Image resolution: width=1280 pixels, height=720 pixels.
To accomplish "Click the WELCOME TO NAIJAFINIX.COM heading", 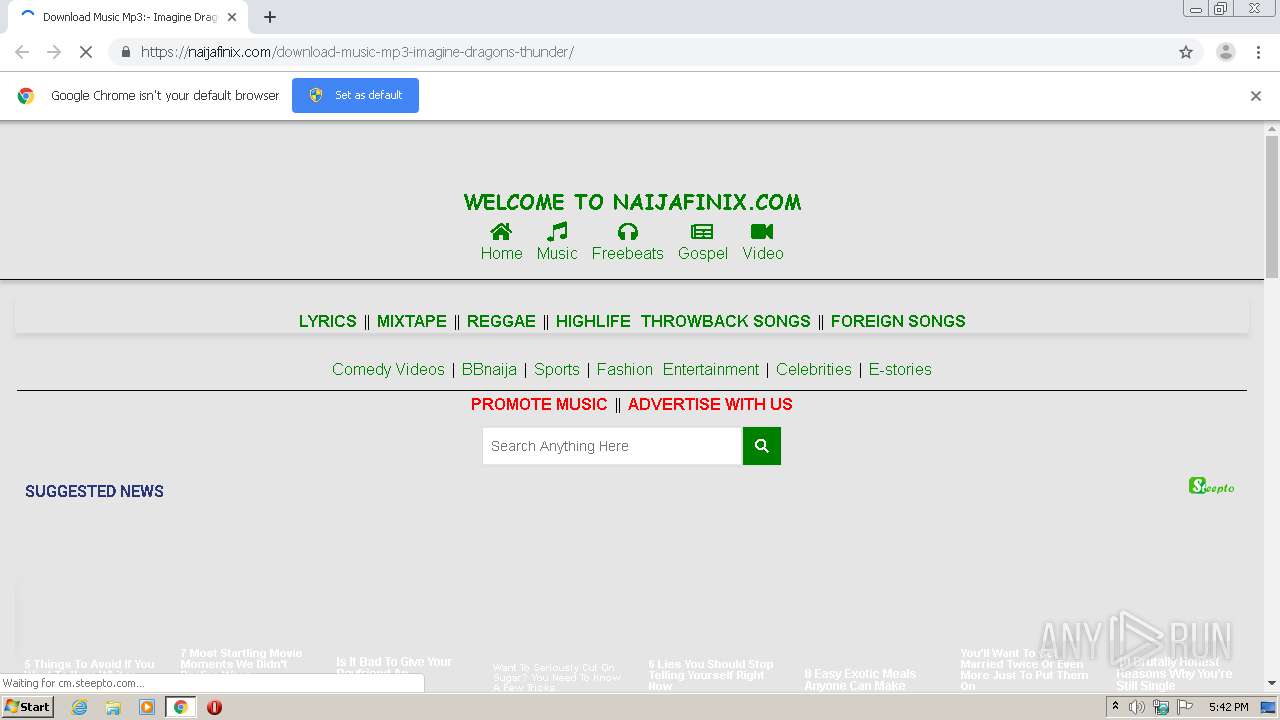I will [633, 202].
